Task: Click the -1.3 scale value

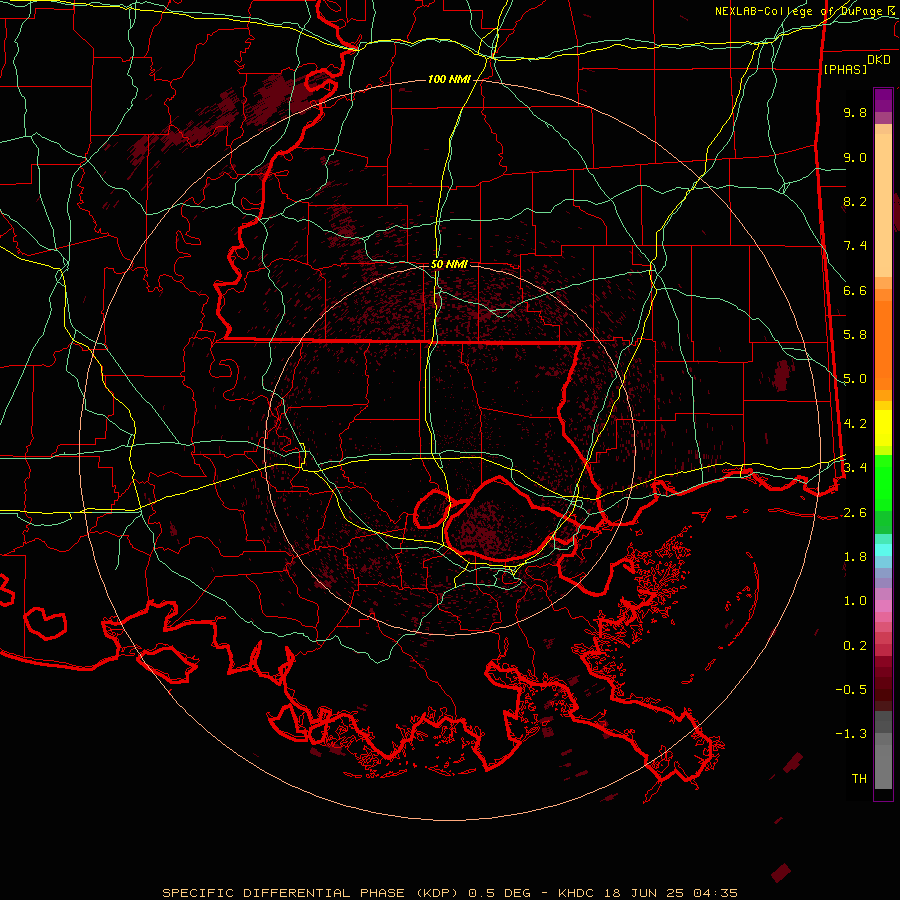Action: click(851, 734)
